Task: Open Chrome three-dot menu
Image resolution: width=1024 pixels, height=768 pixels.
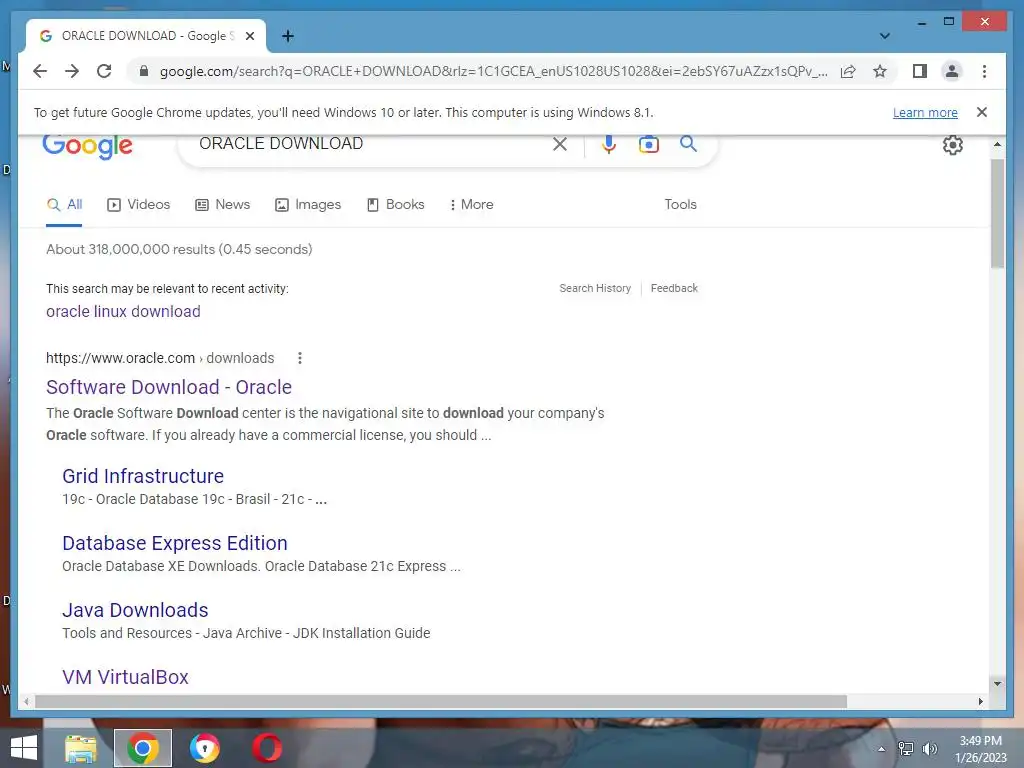Action: click(x=984, y=71)
